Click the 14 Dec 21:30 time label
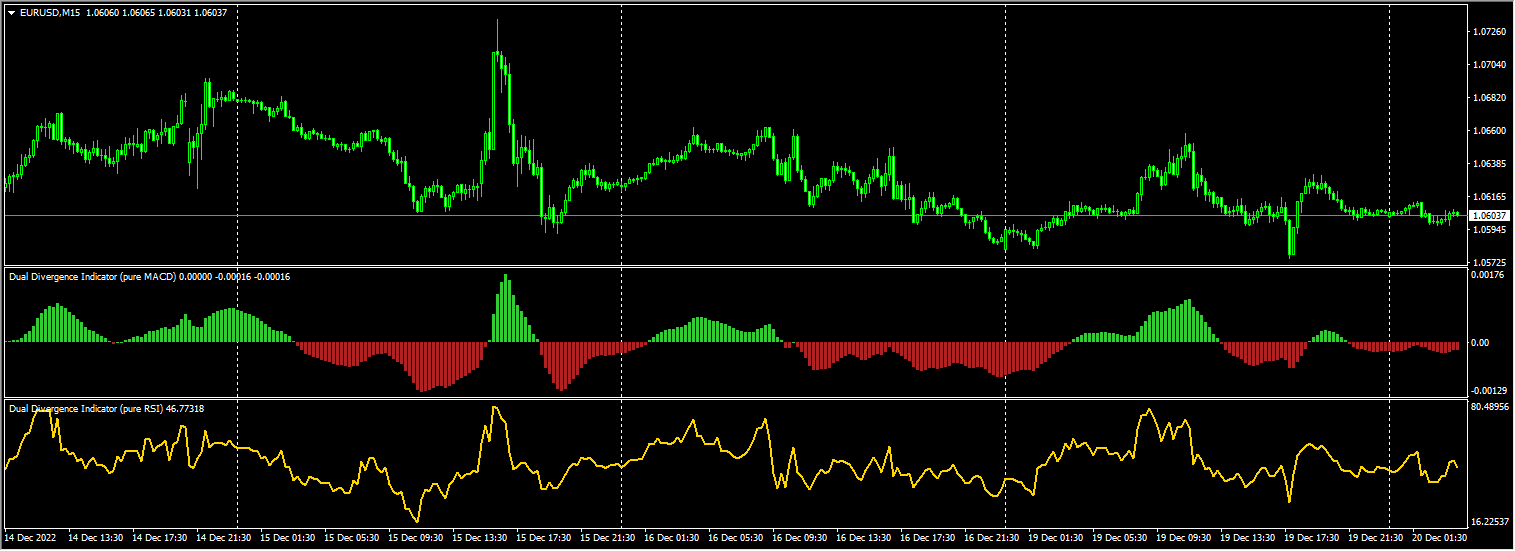 coord(224,537)
